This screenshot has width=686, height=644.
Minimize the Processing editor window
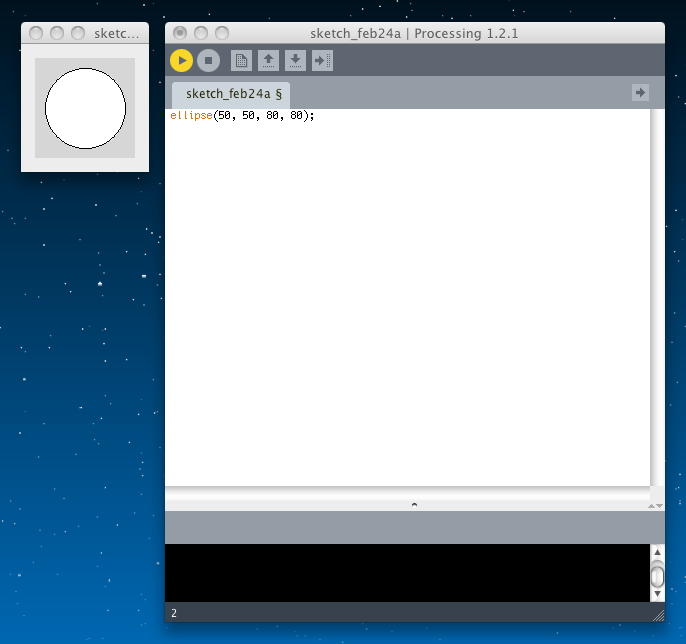[201, 33]
